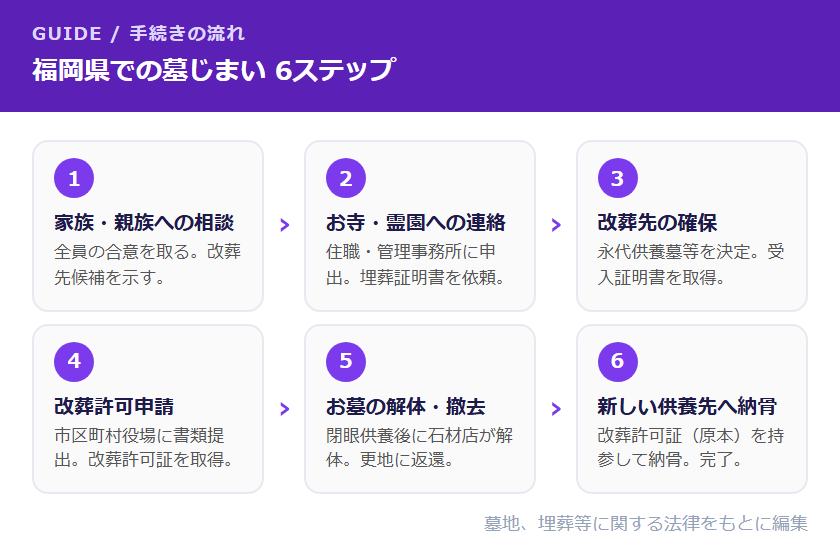This screenshot has width=840, height=558.
Task: Select the 改葬先の確保 heading
Action: point(657,222)
